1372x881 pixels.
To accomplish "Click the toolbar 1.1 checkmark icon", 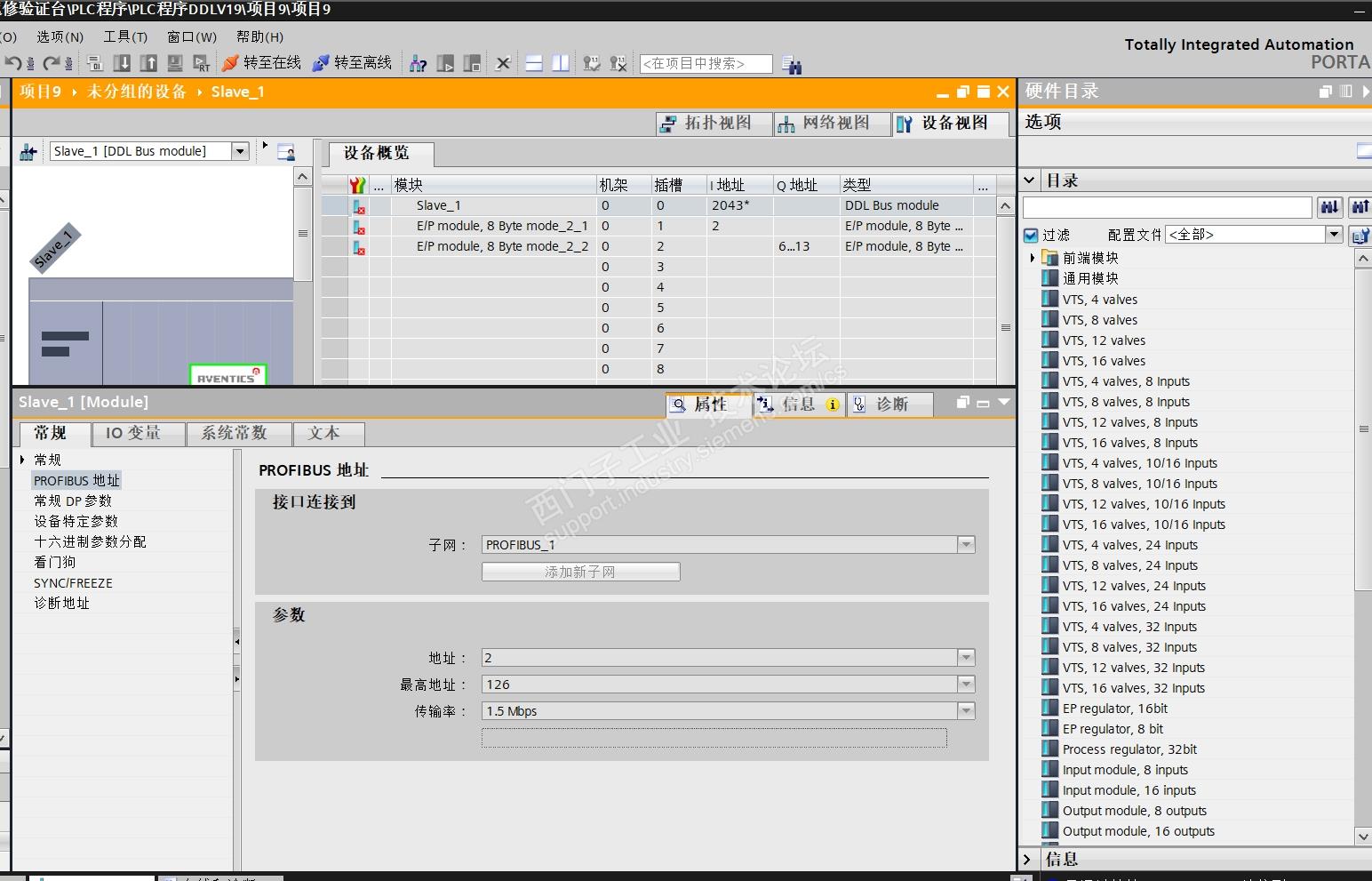I will 592,63.
